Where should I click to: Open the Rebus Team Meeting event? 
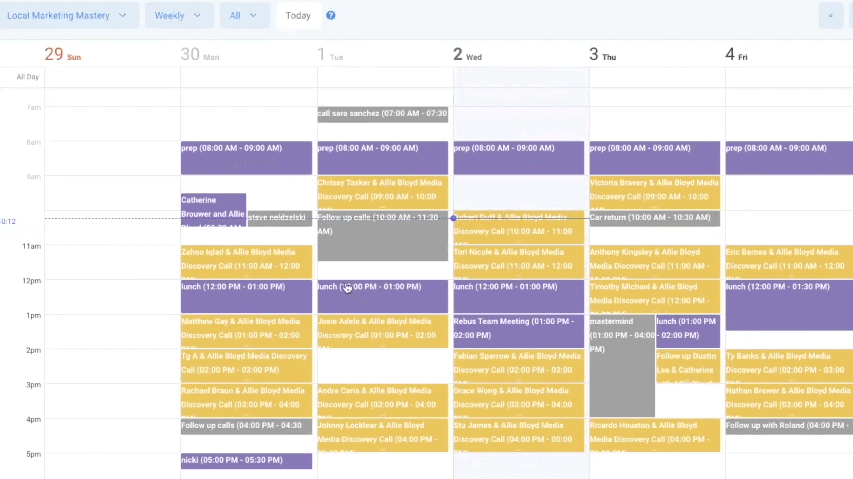[x=518, y=331]
